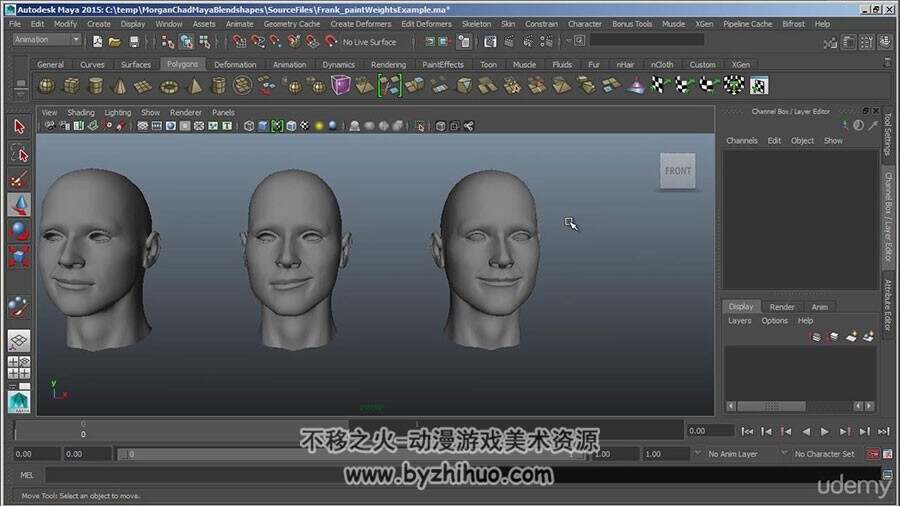Activate the Lasso select tool
The height and width of the screenshot is (506, 900).
pyautogui.click(x=19, y=154)
